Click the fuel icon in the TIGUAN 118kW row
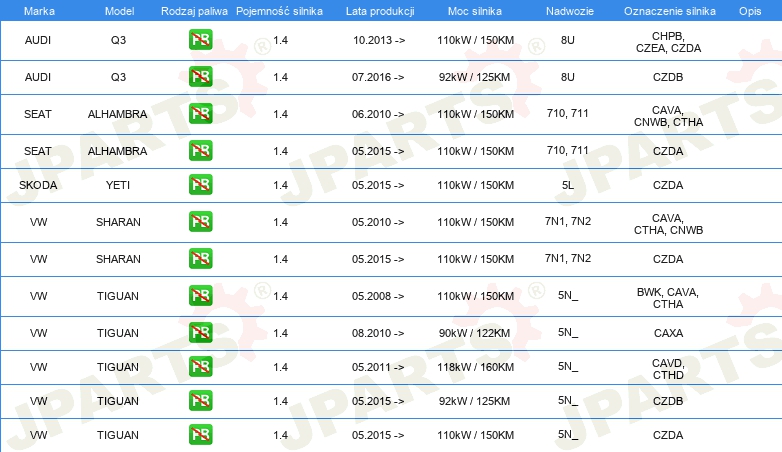 coord(200,367)
